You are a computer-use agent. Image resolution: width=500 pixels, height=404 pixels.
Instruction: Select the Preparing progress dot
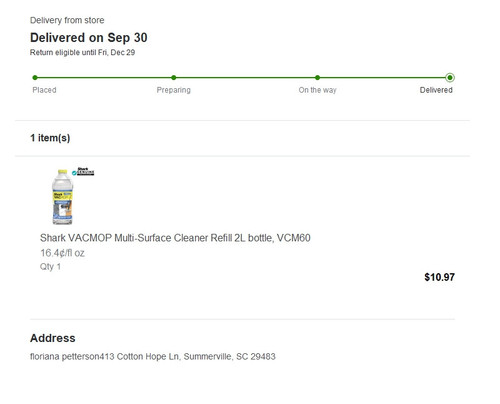click(174, 78)
